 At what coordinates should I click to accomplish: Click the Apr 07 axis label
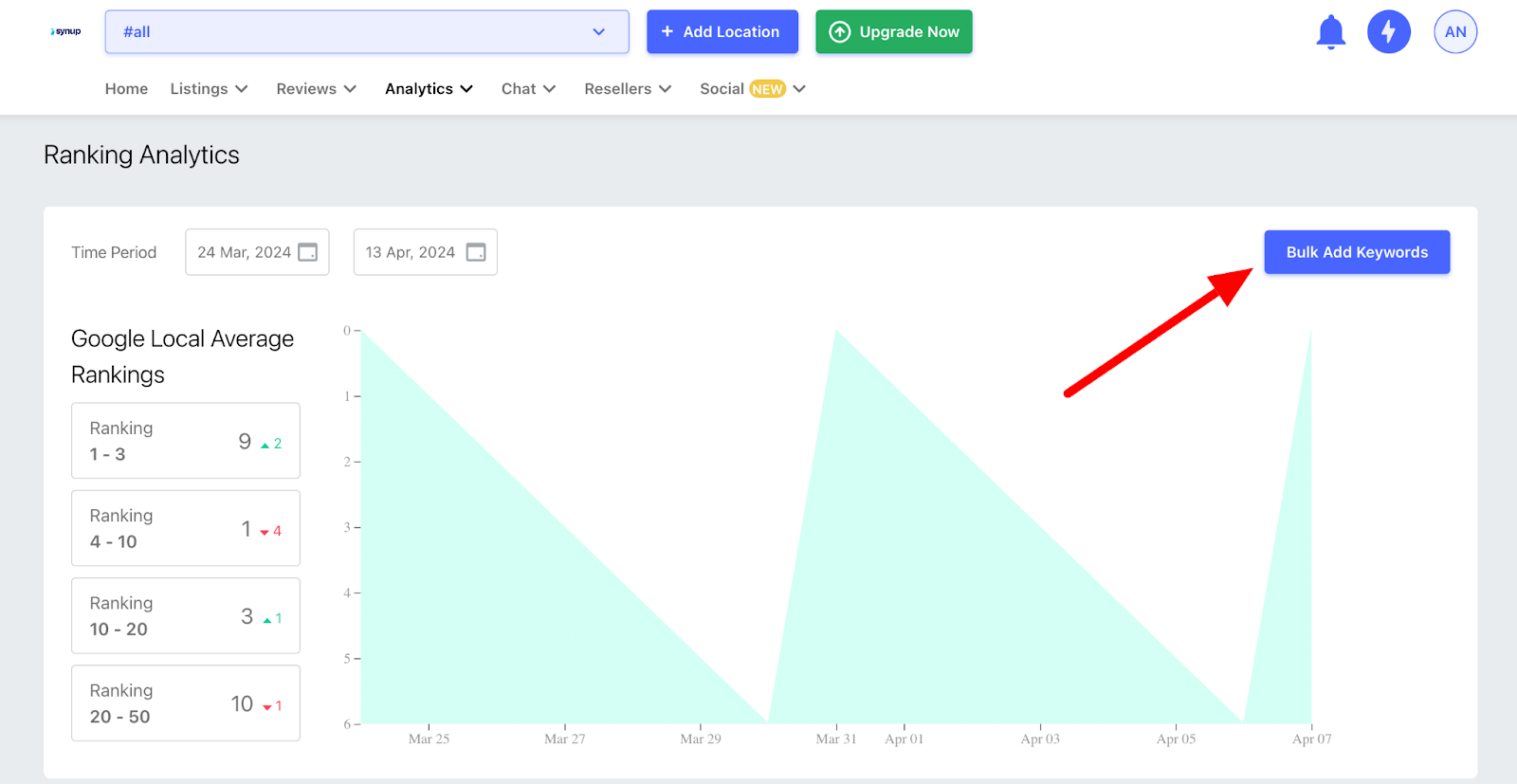tap(1312, 739)
